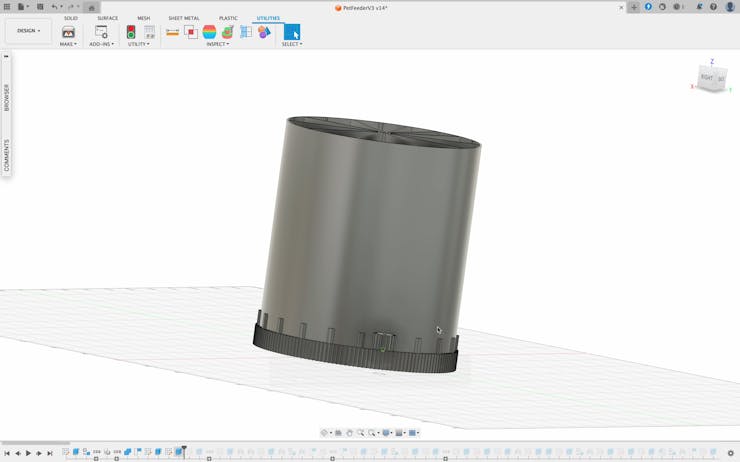
Task: Expand the BROWSER side panel
Action: [7, 97]
